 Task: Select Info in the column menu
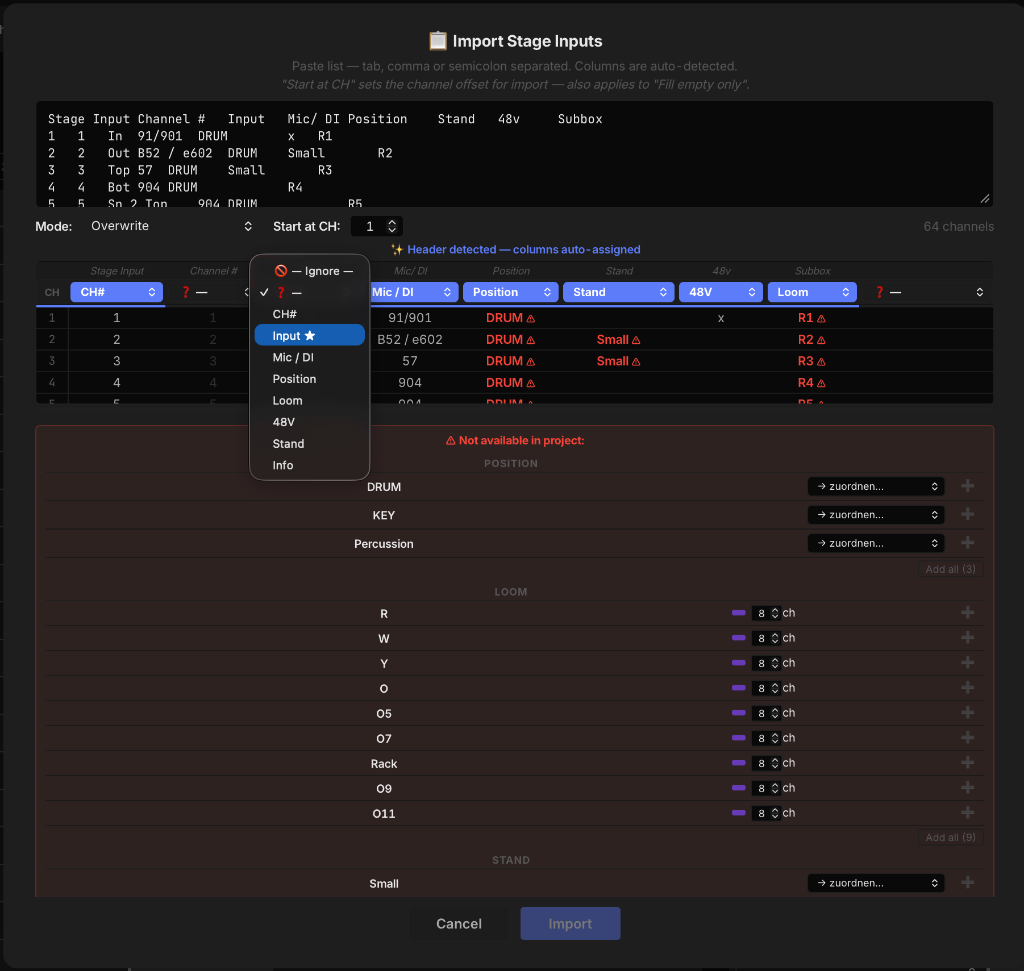(310, 465)
